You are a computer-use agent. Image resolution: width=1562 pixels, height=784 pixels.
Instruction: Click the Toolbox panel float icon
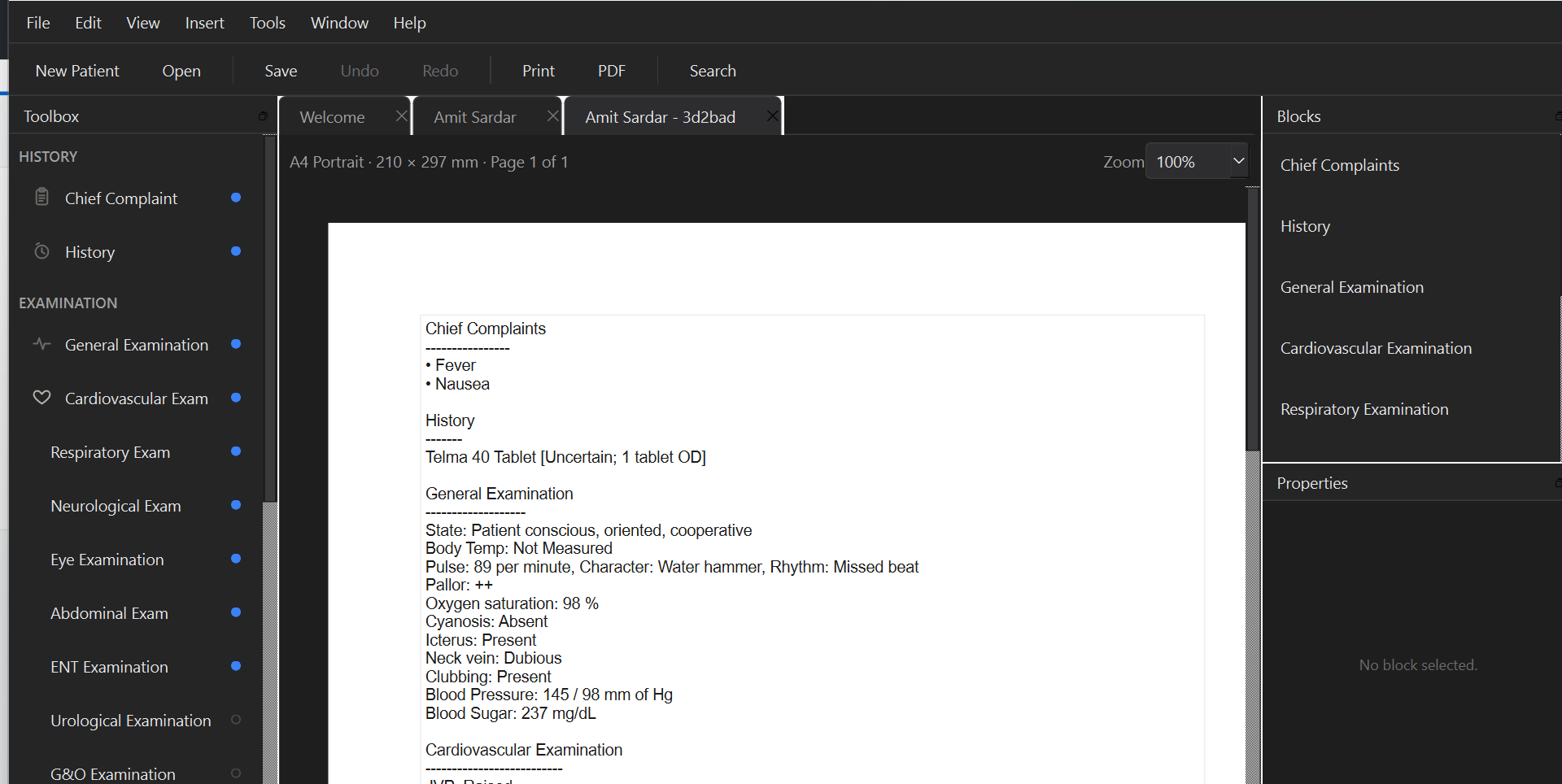point(262,116)
